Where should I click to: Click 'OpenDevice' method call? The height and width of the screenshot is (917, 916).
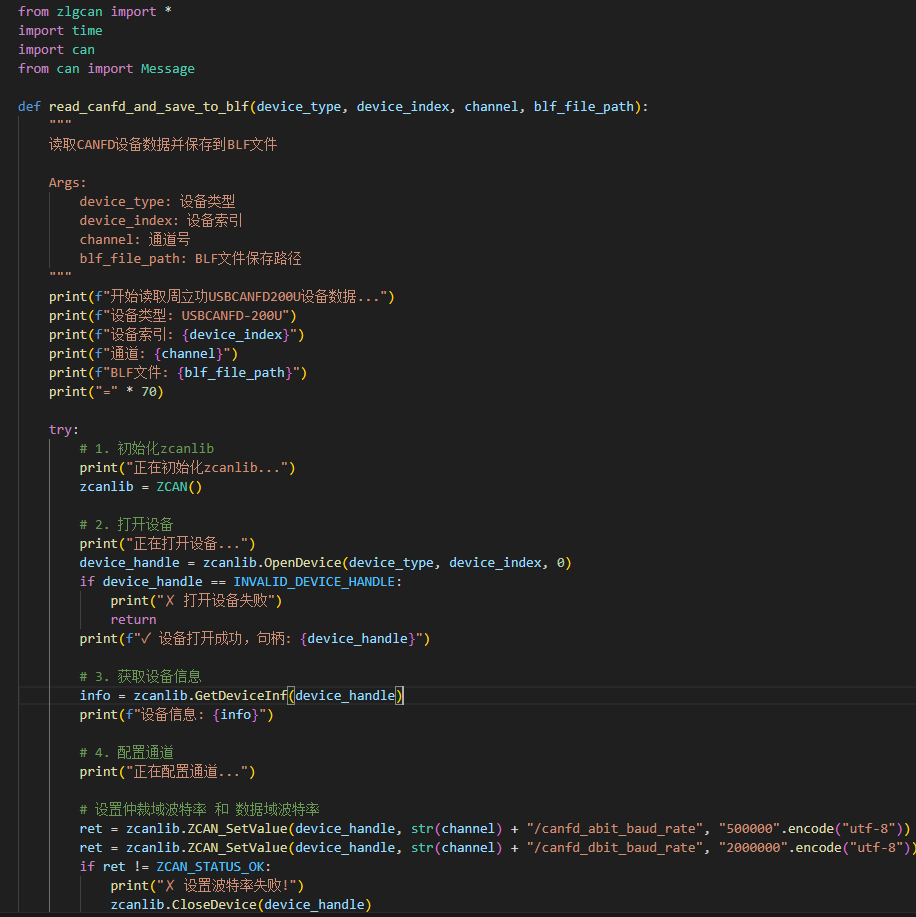(302, 563)
